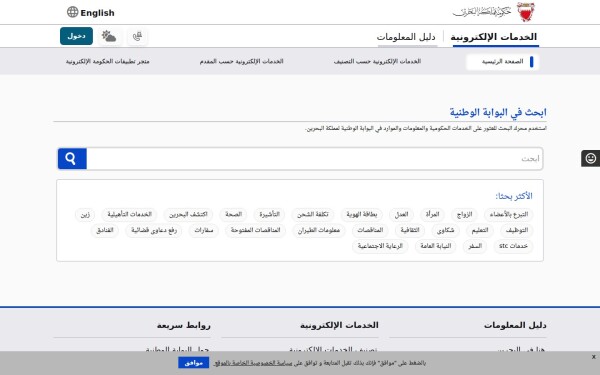The image size is (600, 375).
Task: Switch language to English
Action: 97,13
